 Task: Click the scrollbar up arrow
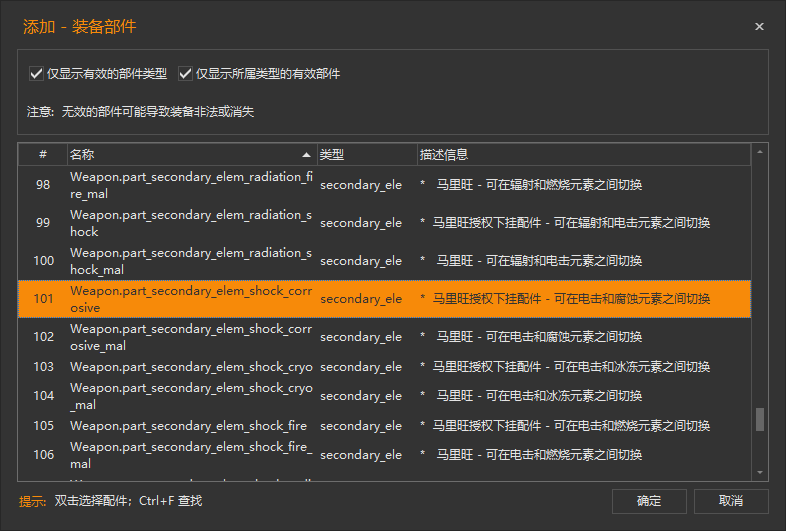(x=760, y=152)
